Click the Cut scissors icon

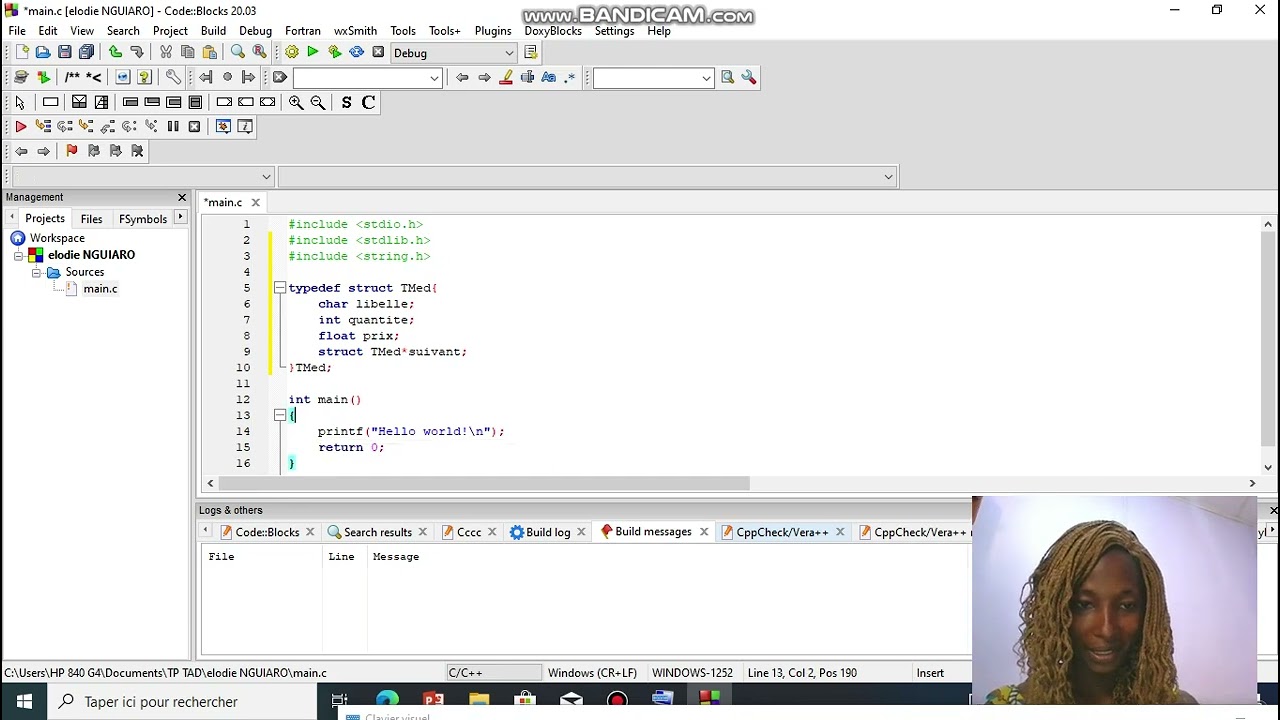click(x=166, y=52)
